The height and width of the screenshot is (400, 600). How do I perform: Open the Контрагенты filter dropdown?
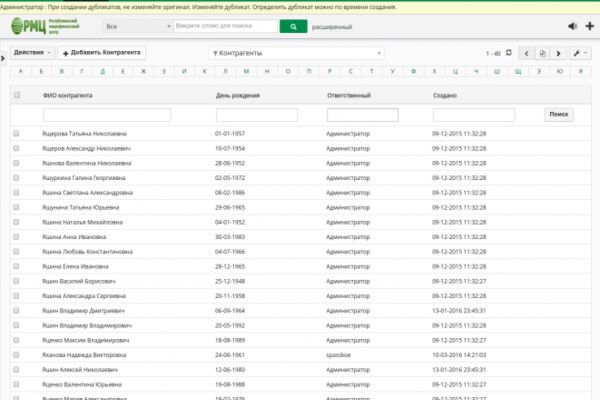point(297,53)
